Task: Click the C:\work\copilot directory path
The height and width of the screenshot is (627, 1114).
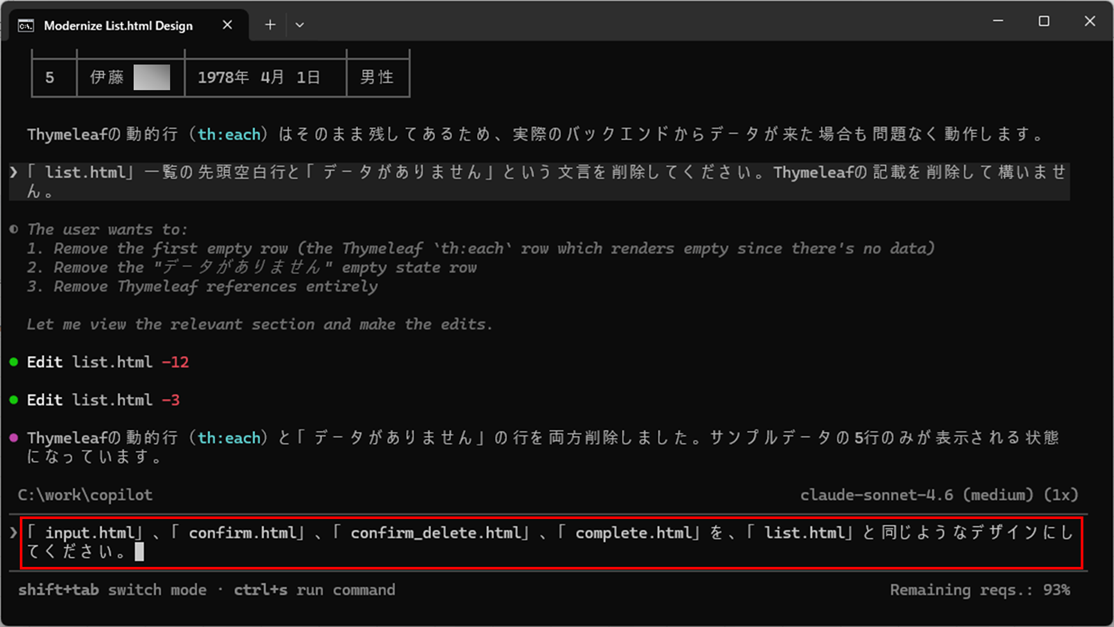Action: (x=85, y=495)
